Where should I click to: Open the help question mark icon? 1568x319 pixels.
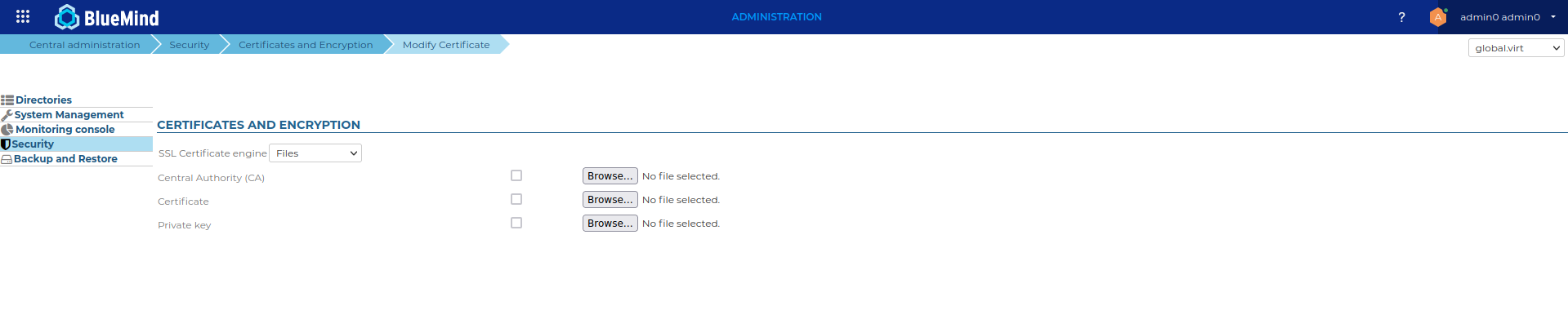tap(1401, 17)
